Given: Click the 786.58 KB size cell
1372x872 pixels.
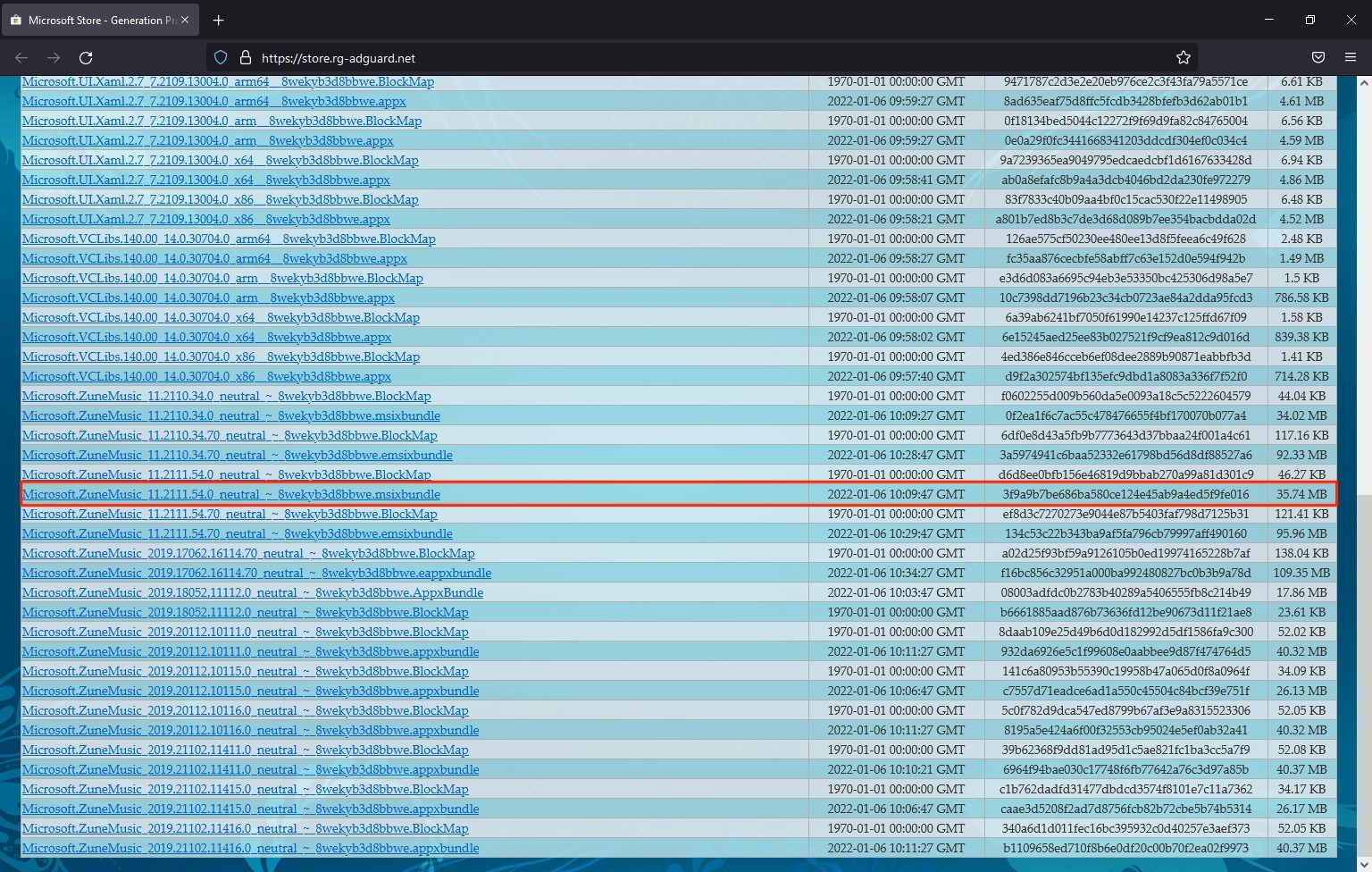Looking at the screenshot, I should (x=1301, y=298).
